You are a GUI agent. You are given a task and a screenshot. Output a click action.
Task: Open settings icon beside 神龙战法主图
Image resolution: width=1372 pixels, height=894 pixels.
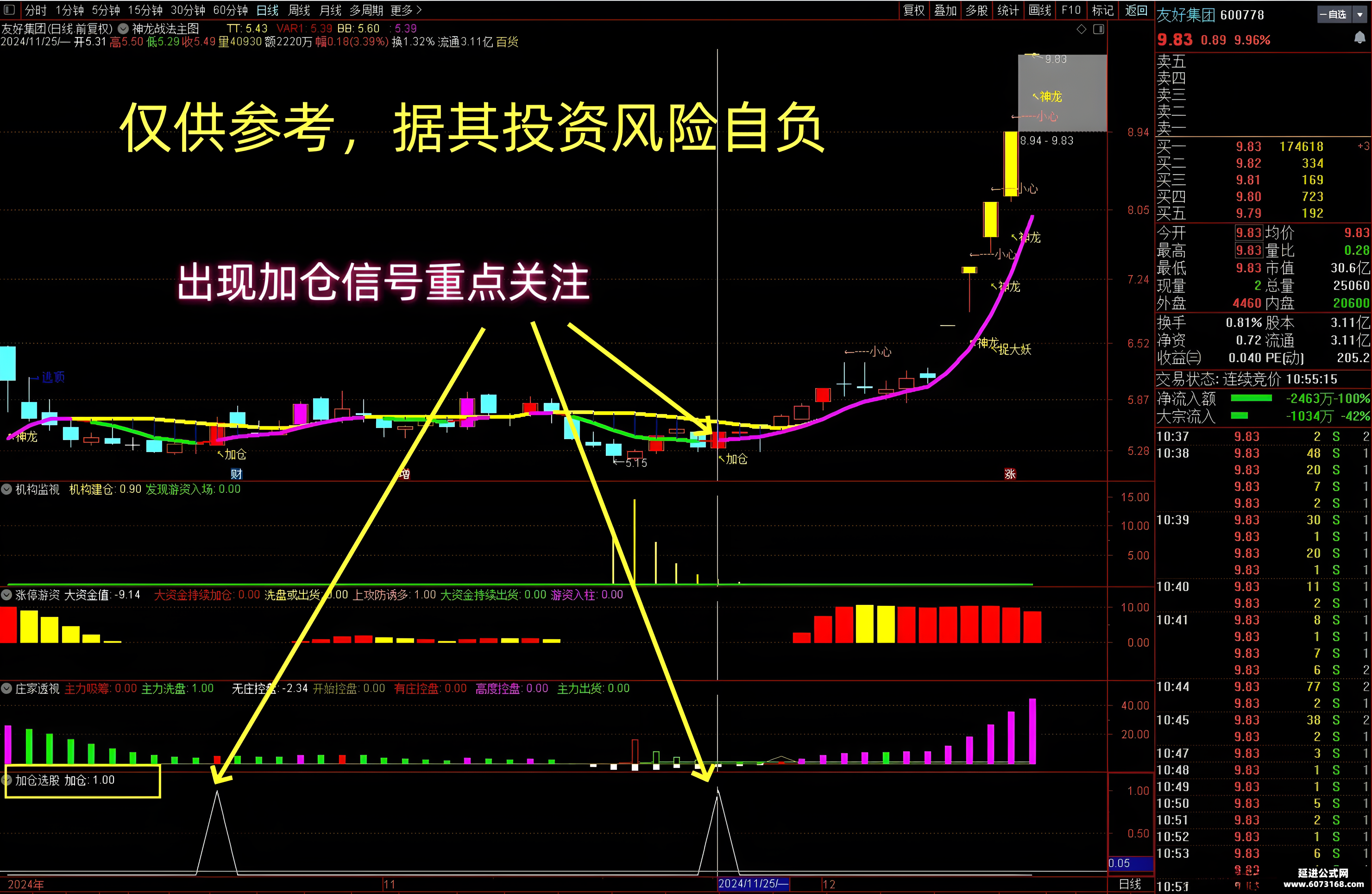pyautogui.click(x=123, y=28)
